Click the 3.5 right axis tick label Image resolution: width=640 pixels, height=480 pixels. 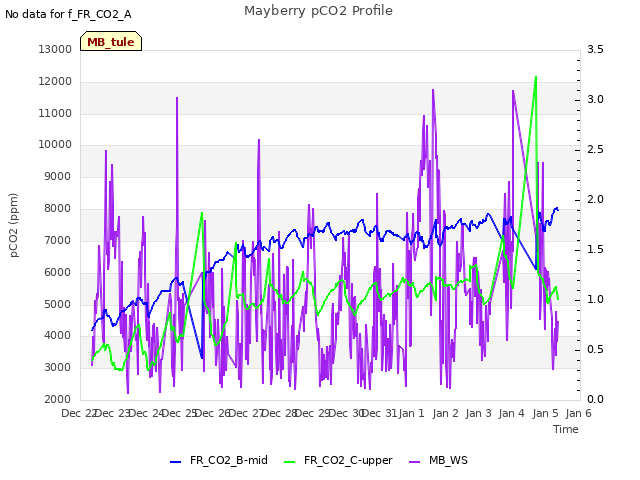point(595,49)
